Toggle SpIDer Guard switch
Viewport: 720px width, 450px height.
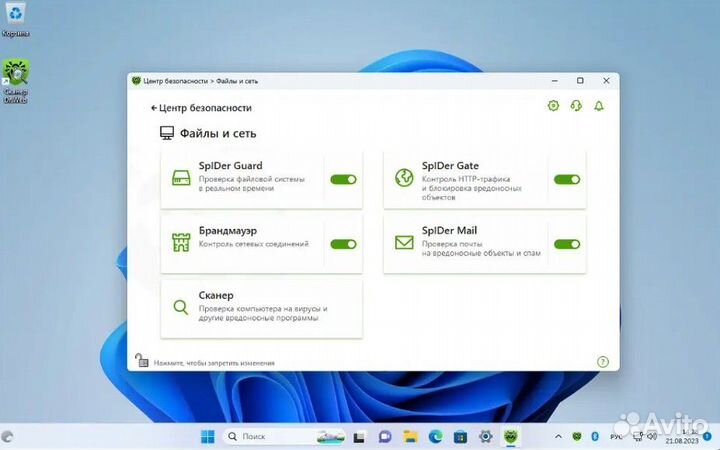[x=343, y=180]
